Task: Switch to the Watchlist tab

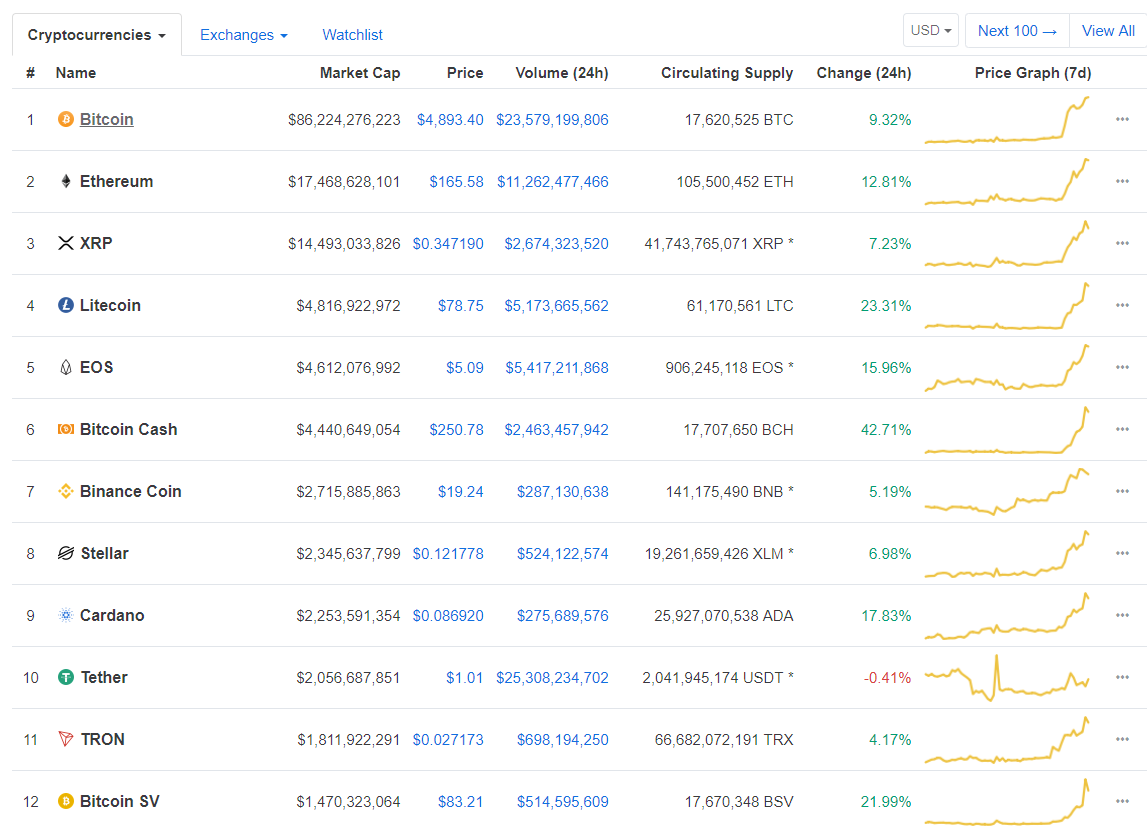Action: [352, 34]
